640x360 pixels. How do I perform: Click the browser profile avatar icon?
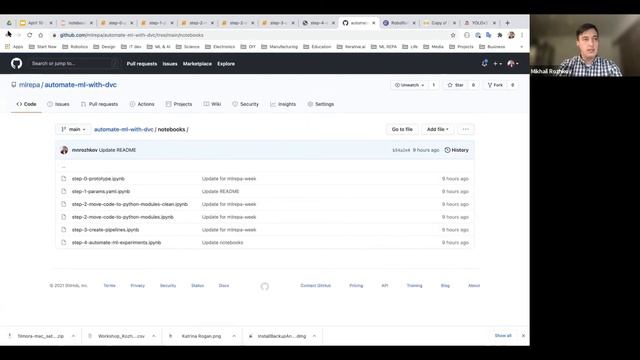tap(511, 35)
